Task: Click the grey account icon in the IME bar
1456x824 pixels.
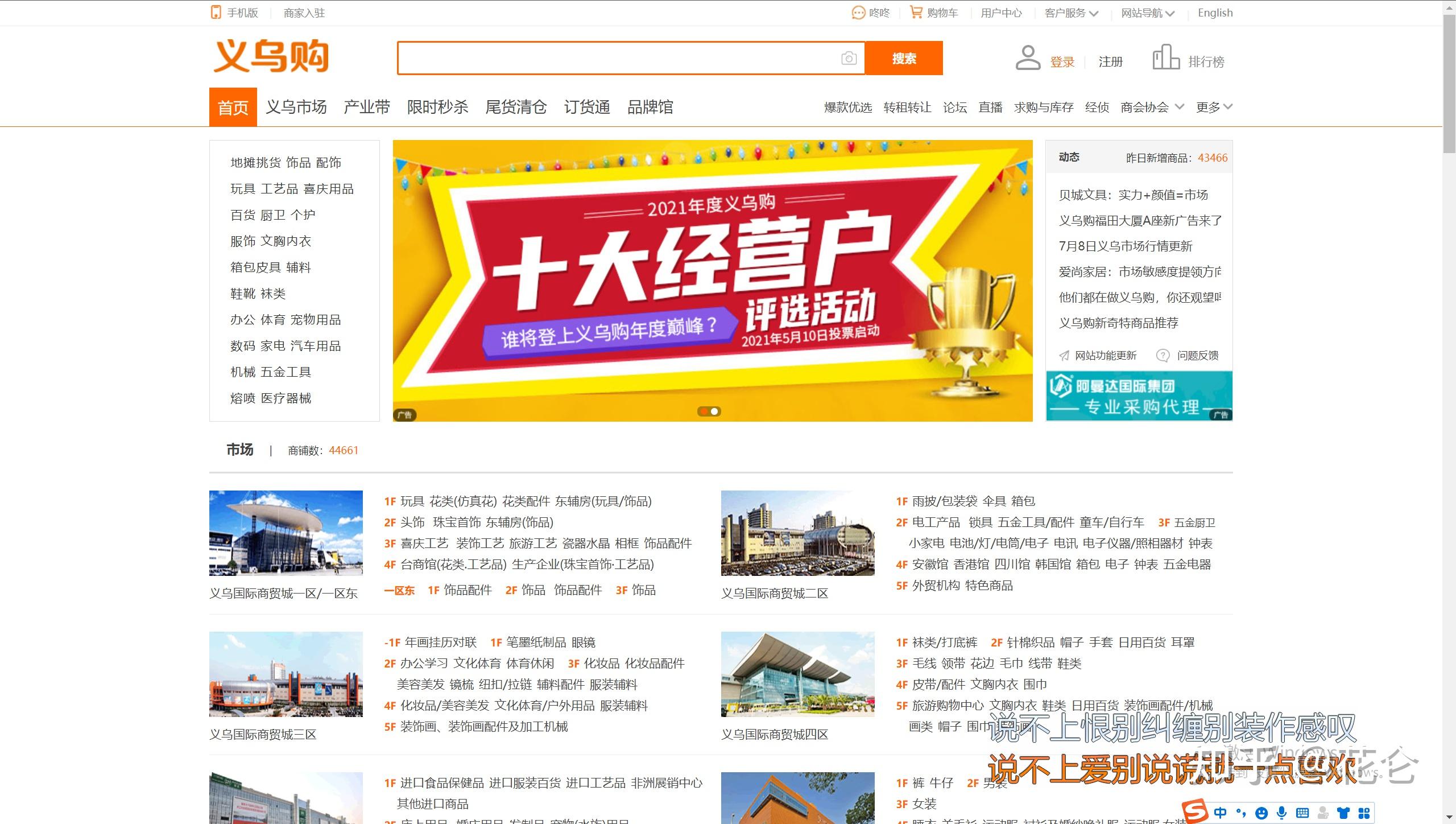Action: click(x=1323, y=813)
